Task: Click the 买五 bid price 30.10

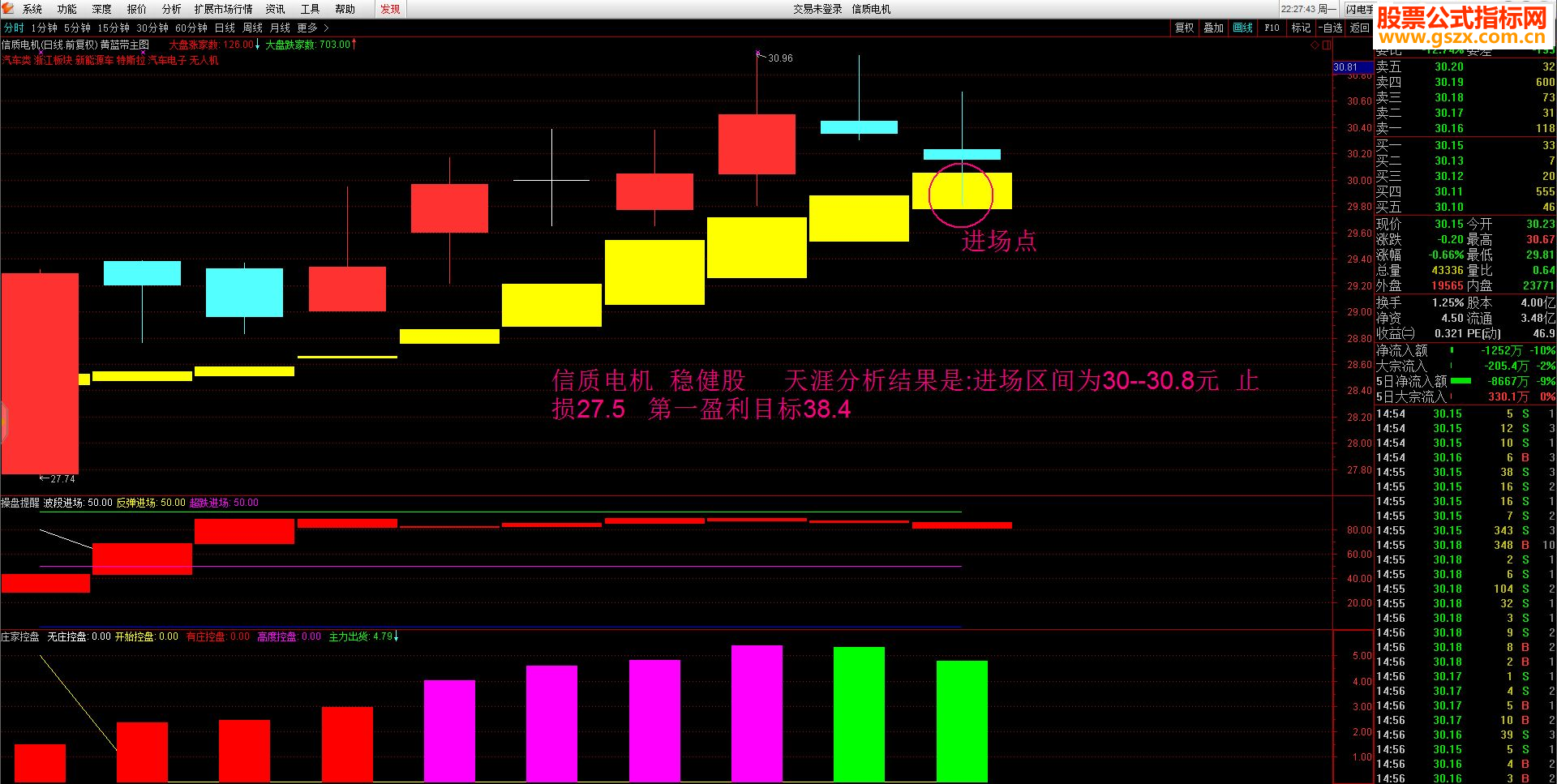Action: (1449, 207)
